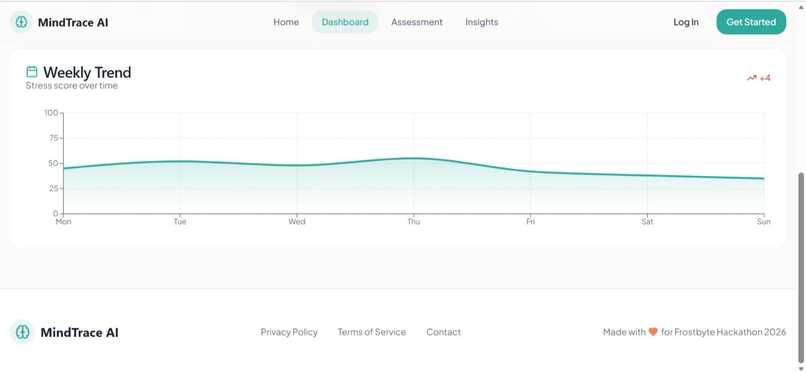The image size is (806, 373).
Task: Click the 75 value on the y-axis
Action: (x=53, y=138)
